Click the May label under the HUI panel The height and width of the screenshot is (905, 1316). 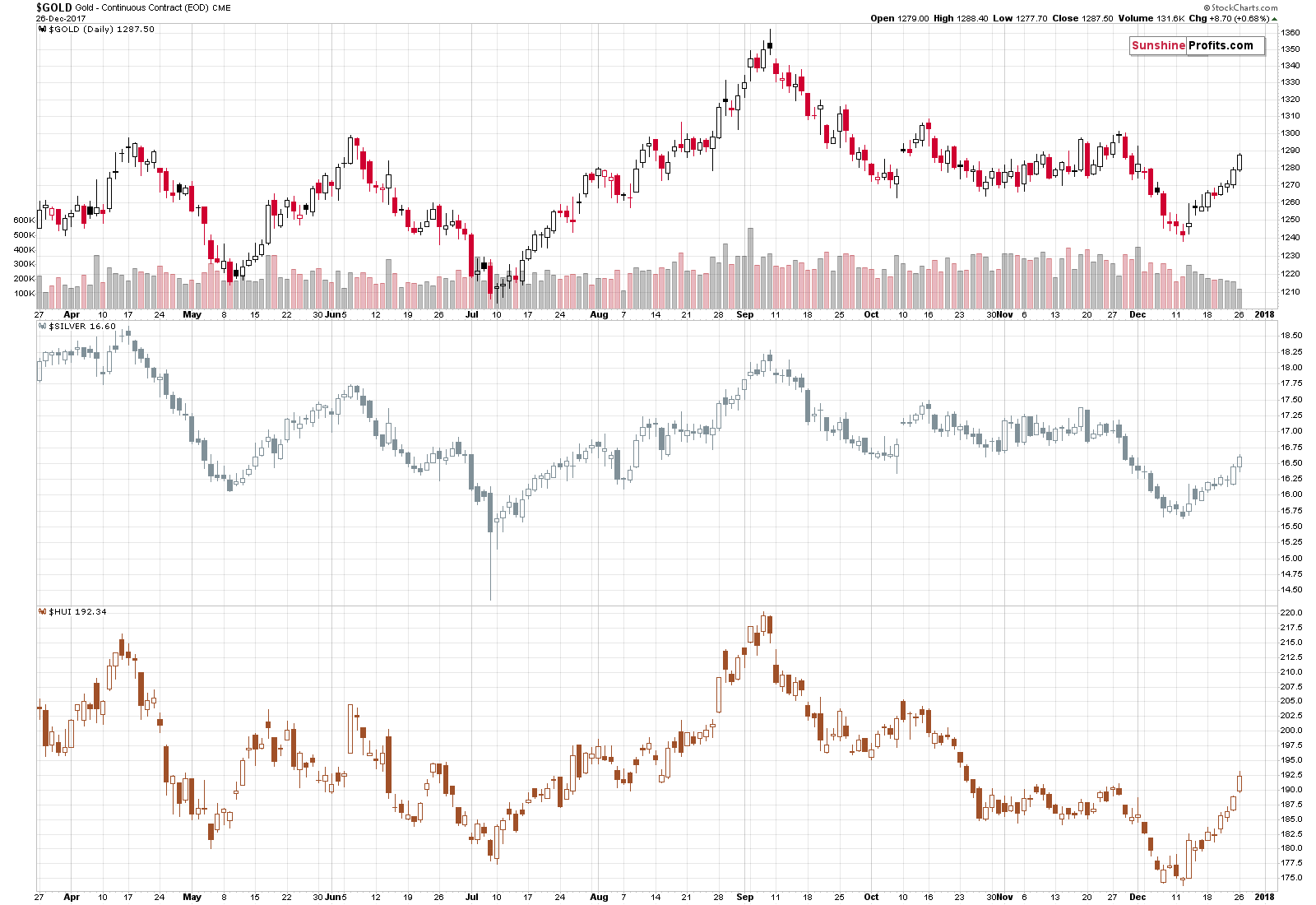point(192,897)
